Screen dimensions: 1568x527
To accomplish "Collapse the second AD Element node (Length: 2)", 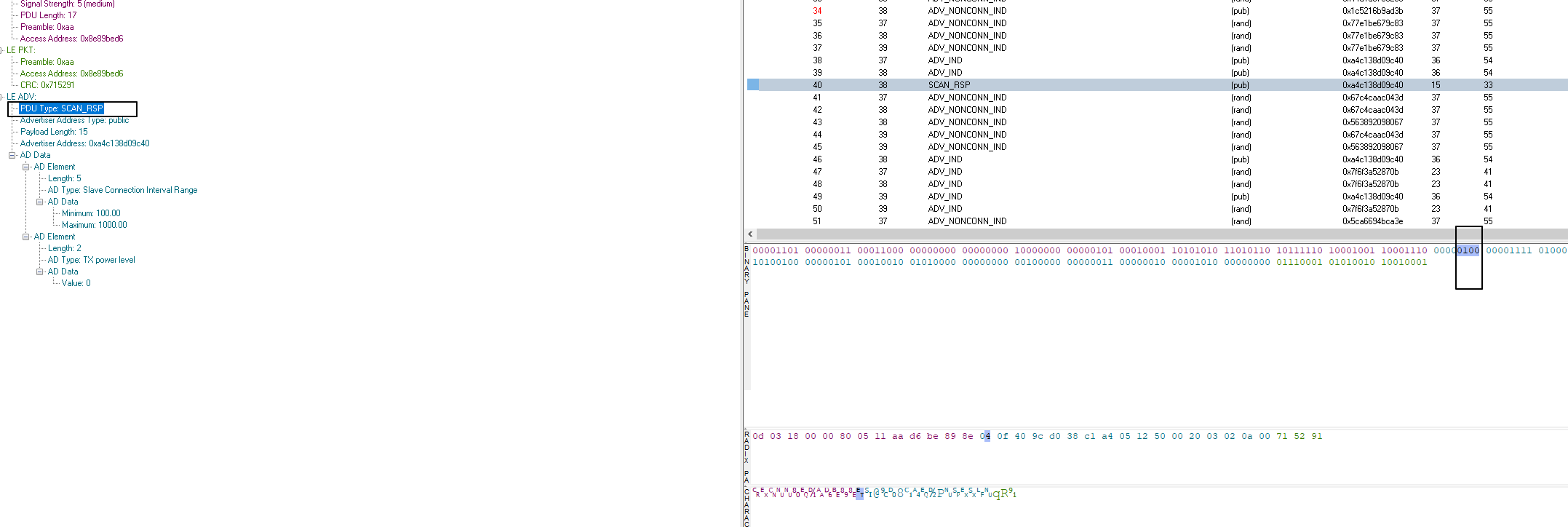I will coord(26,237).
